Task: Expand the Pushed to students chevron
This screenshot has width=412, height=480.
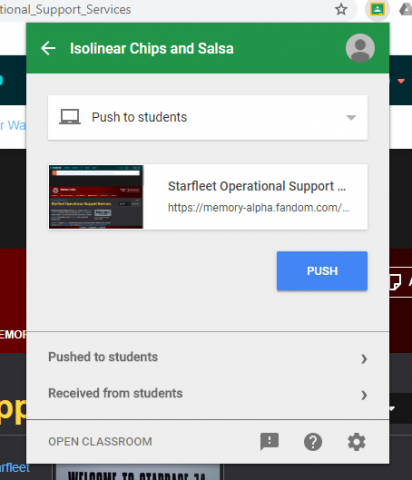Action: pyautogui.click(x=364, y=359)
